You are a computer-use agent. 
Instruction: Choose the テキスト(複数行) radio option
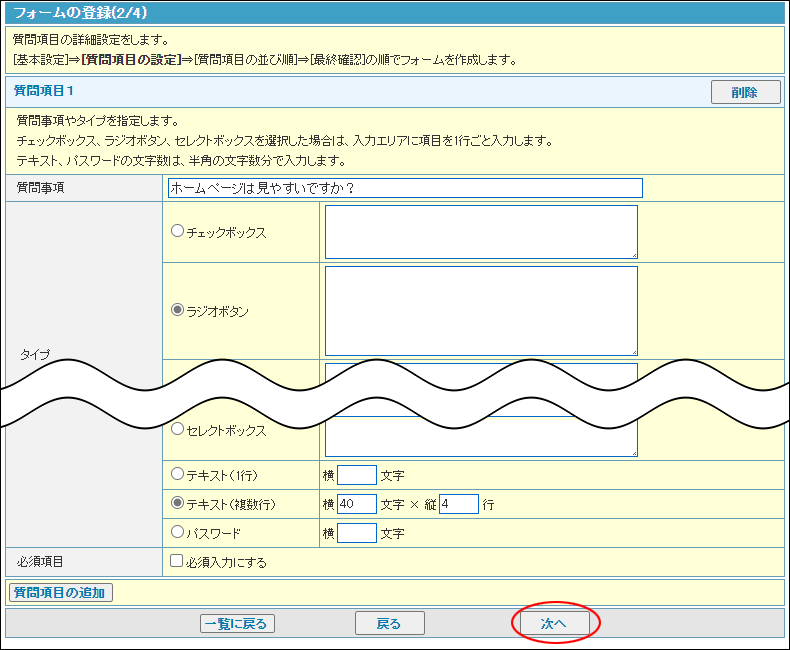click(178, 503)
